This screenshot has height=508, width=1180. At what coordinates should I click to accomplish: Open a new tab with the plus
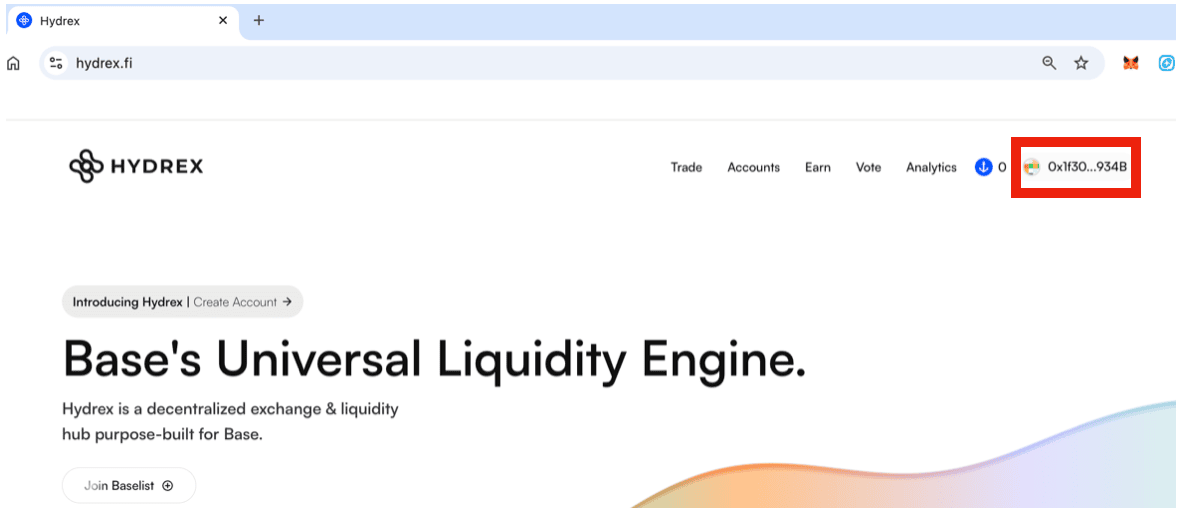click(x=259, y=20)
